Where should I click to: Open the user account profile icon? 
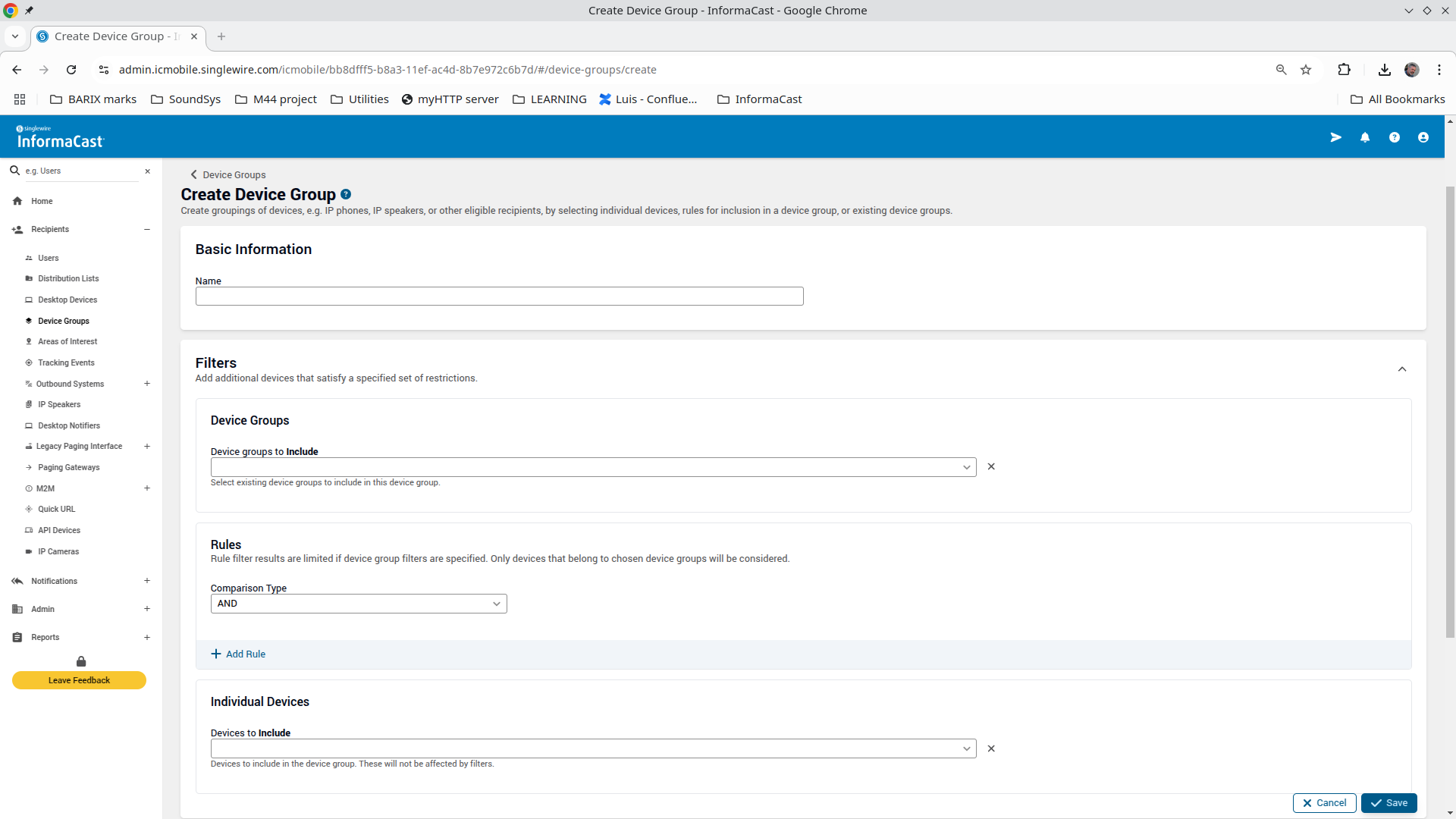[1423, 137]
